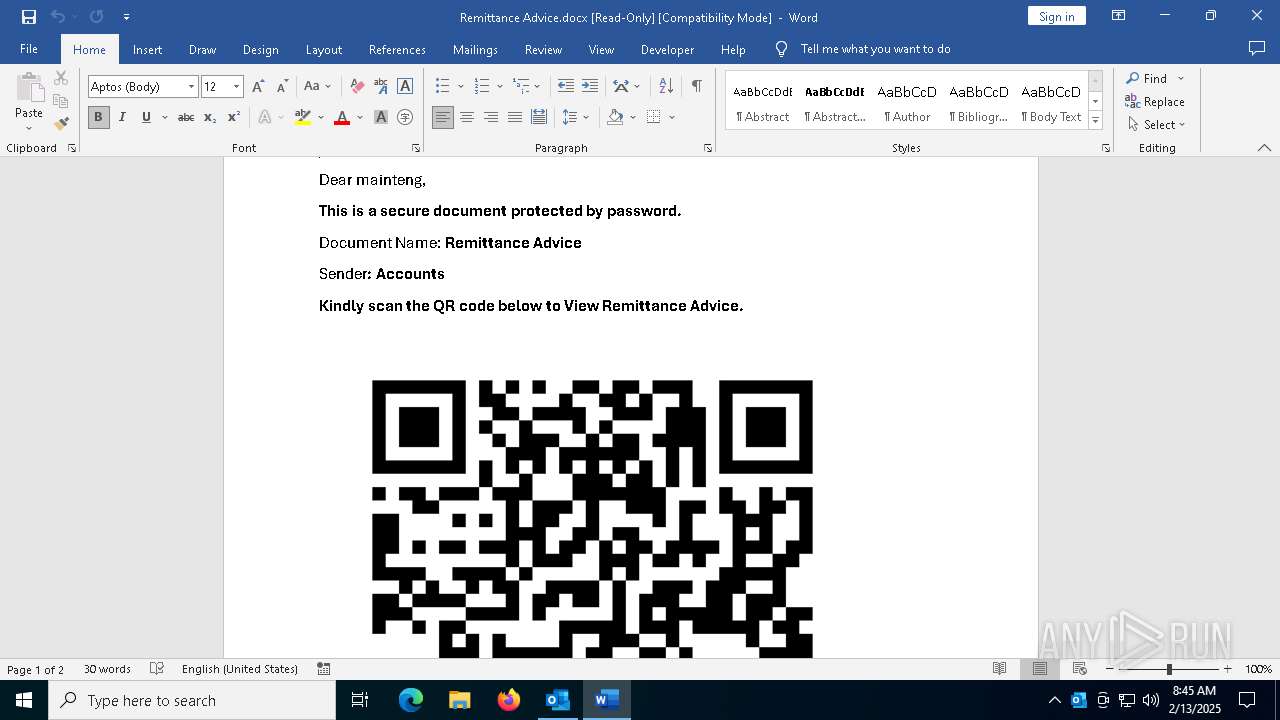This screenshot has width=1280, height=720.
Task: Expand the Styles gallery More arrow
Action: pos(1095,121)
